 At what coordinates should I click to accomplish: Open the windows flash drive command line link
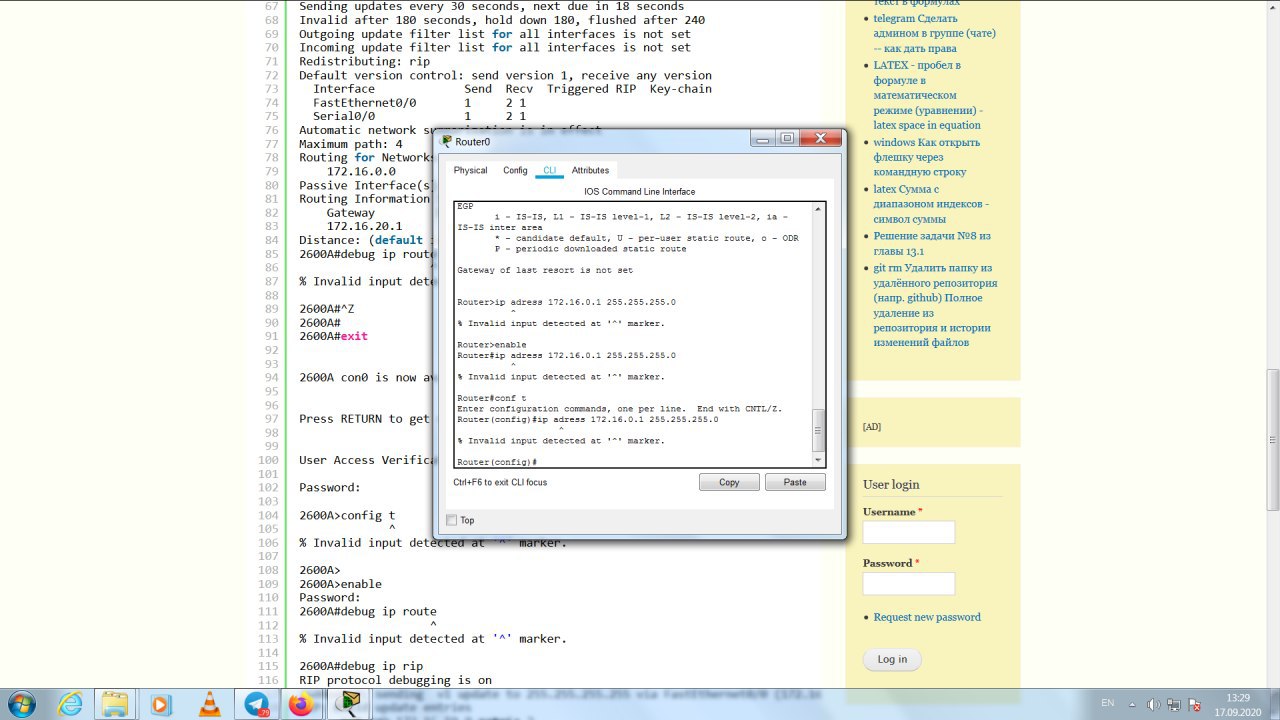click(x=926, y=157)
